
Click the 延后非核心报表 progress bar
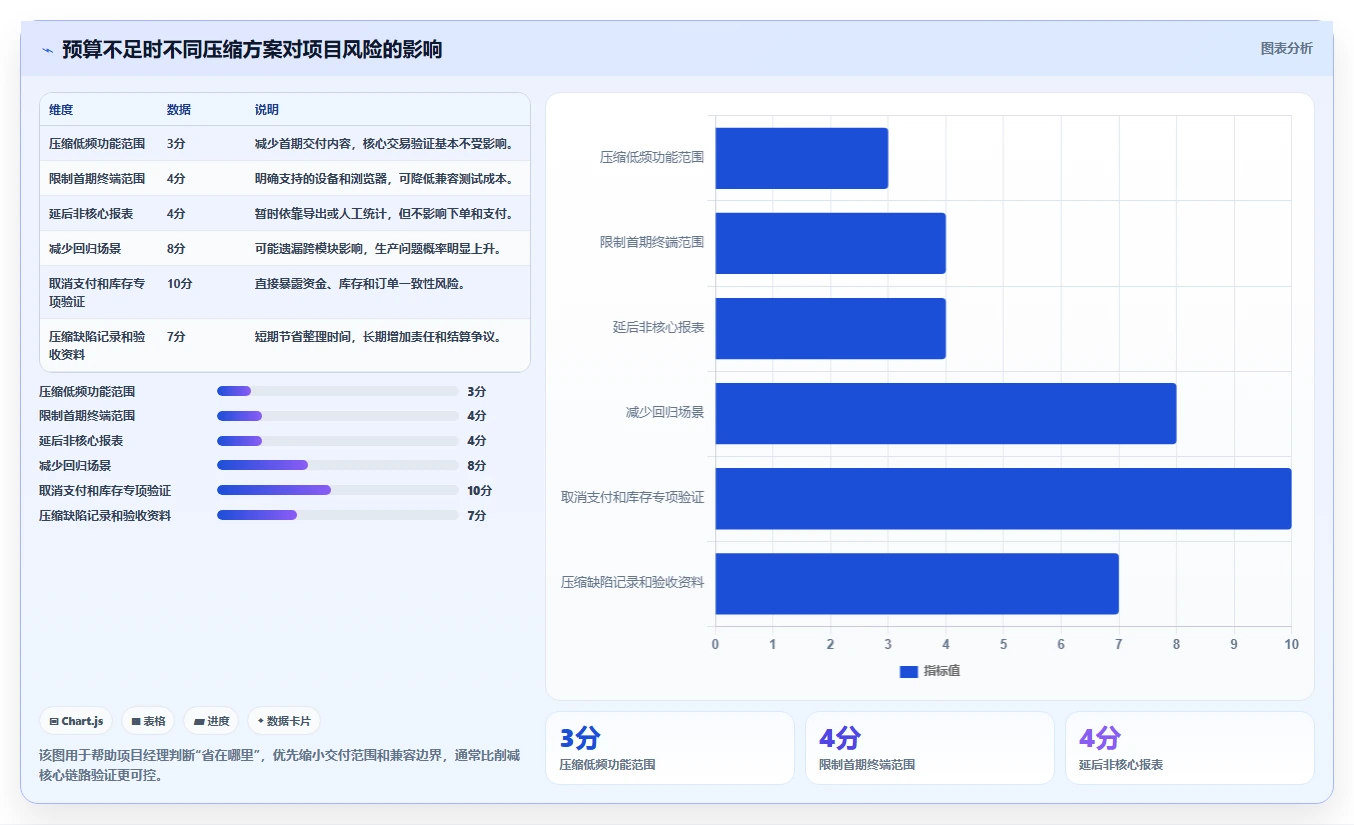pos(337,441)
